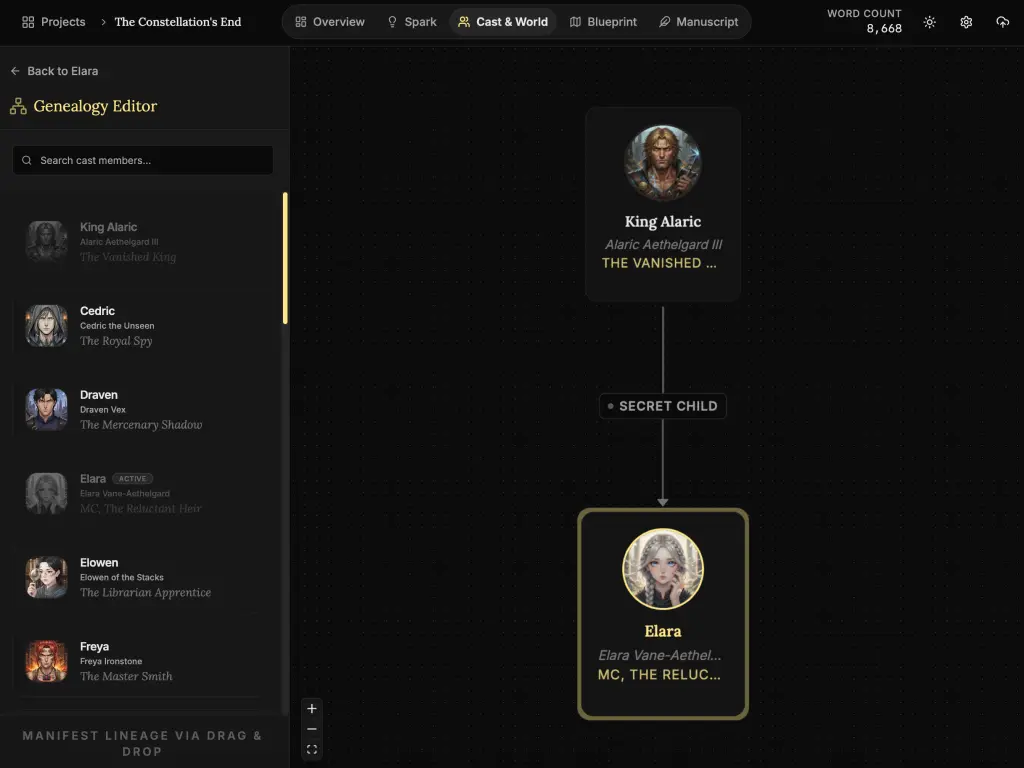Open the settings gear icon
This screenshot has width=1024, height=768.
tap(966, 22)
